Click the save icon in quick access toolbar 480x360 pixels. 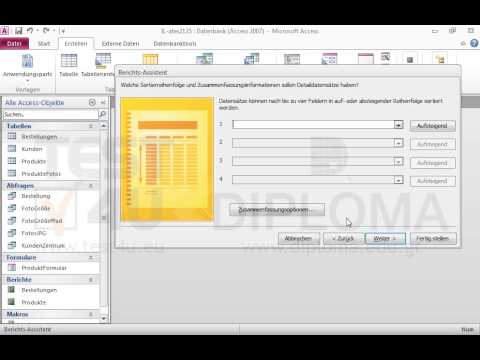pos(19,31)
